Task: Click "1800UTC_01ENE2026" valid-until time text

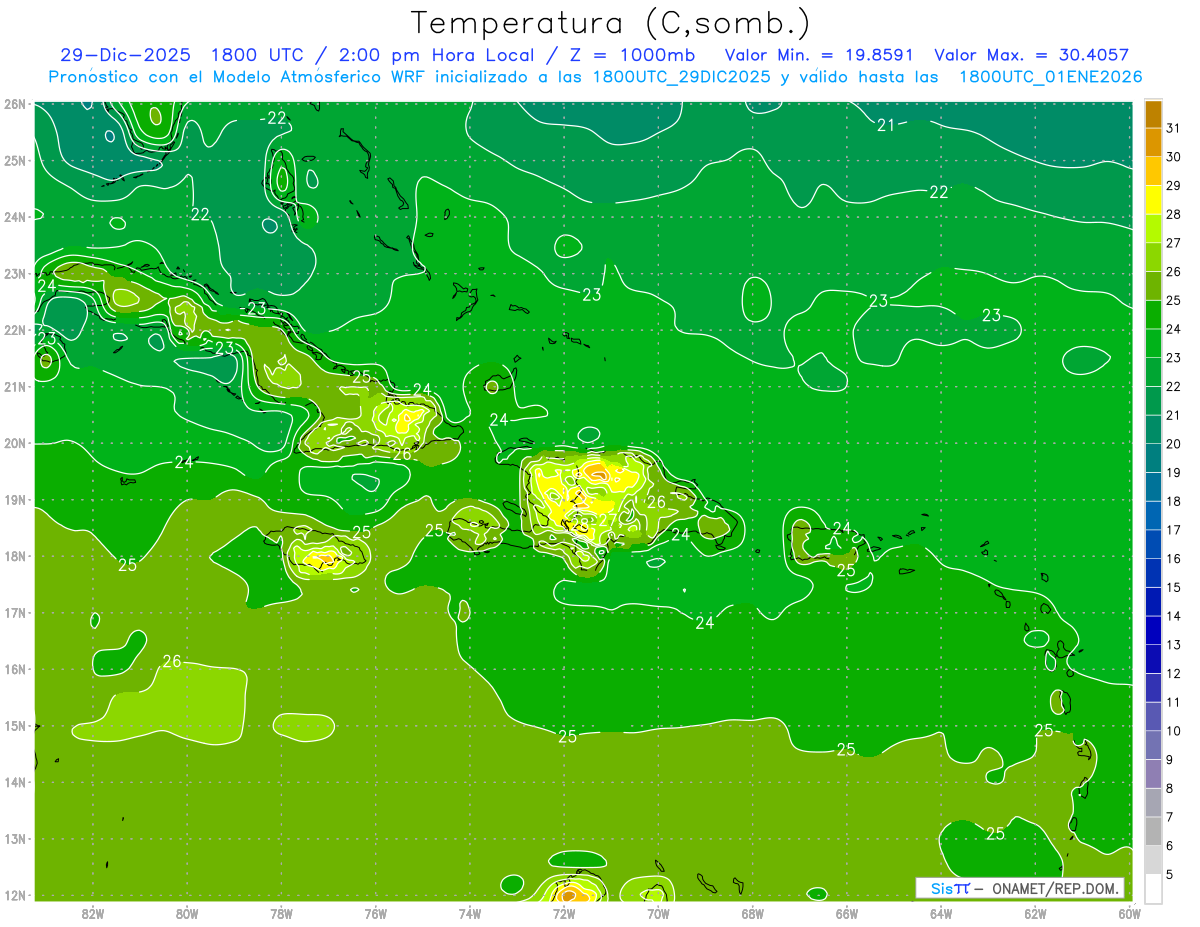Action: [1050, 76]
